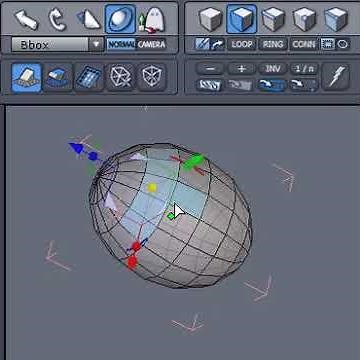Choose the crossed wireframe cube display icon

click(120, 78)
